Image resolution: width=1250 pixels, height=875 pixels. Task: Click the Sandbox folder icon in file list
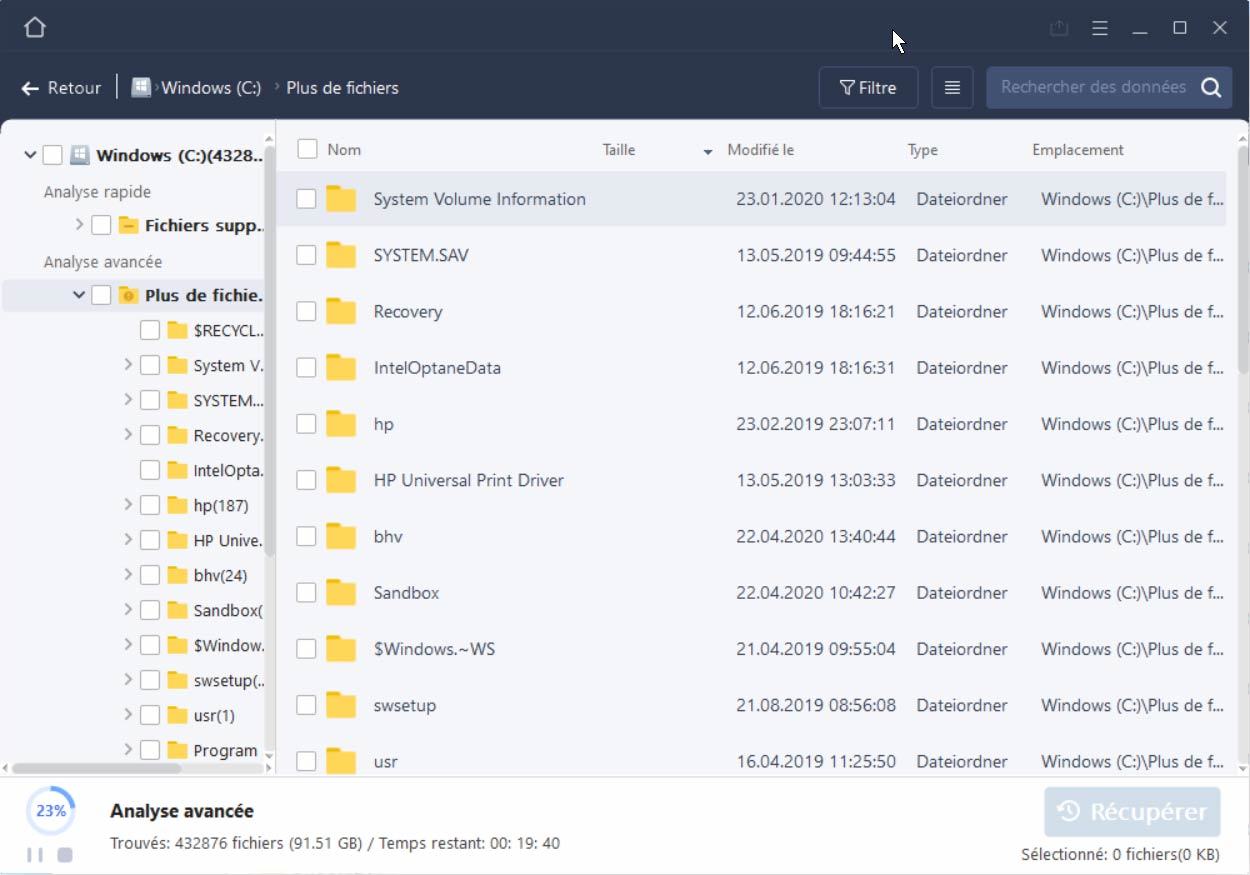click(x=341, y=593)
